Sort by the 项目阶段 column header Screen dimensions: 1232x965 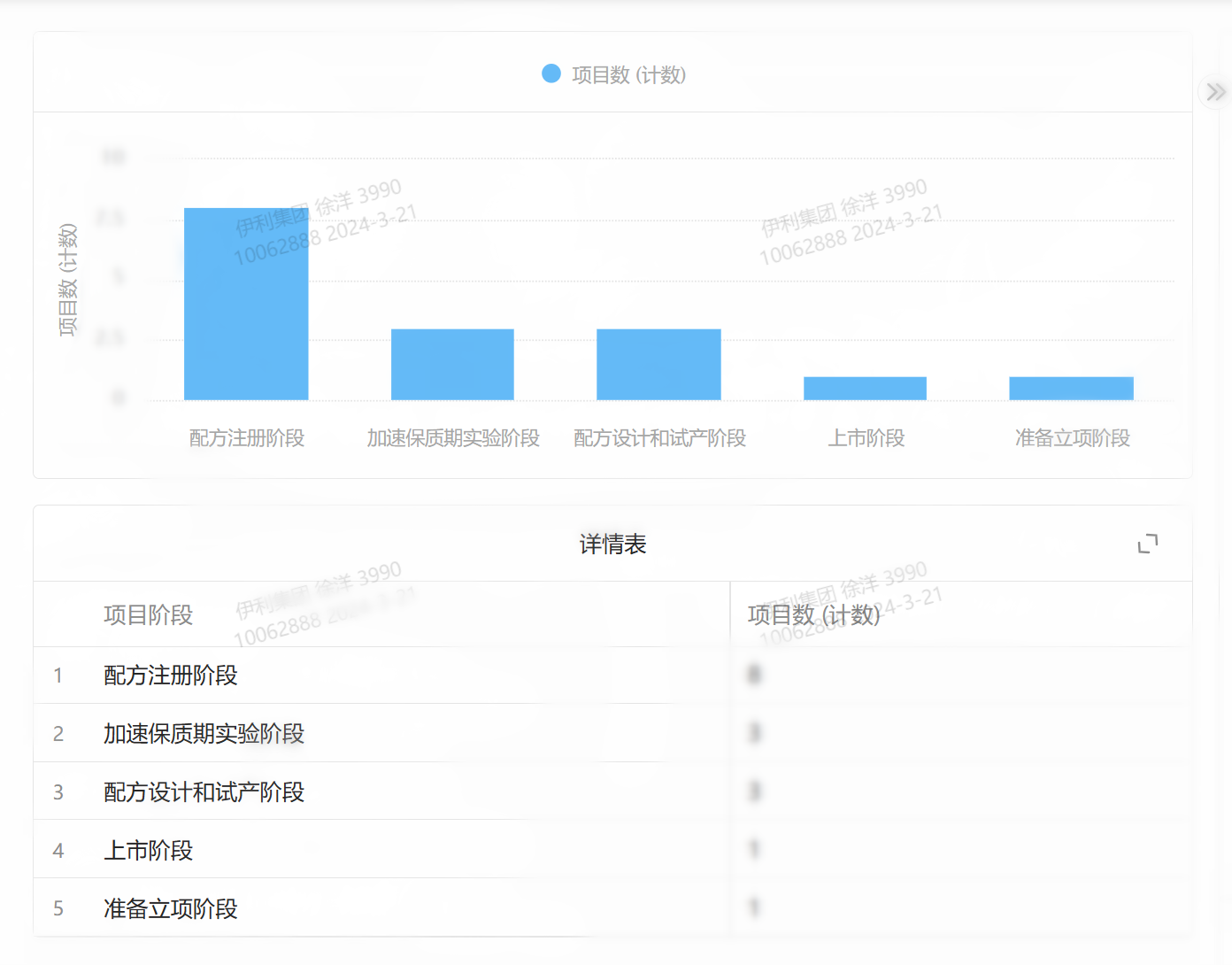coord(148,615)
